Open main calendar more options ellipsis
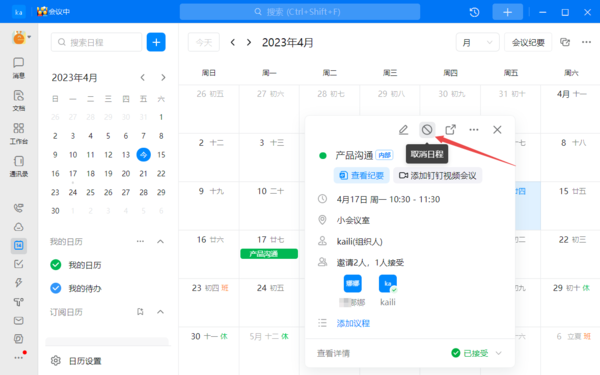Viewport: 600px width, 375px height. pyautogui.click(x=586, y=42)
